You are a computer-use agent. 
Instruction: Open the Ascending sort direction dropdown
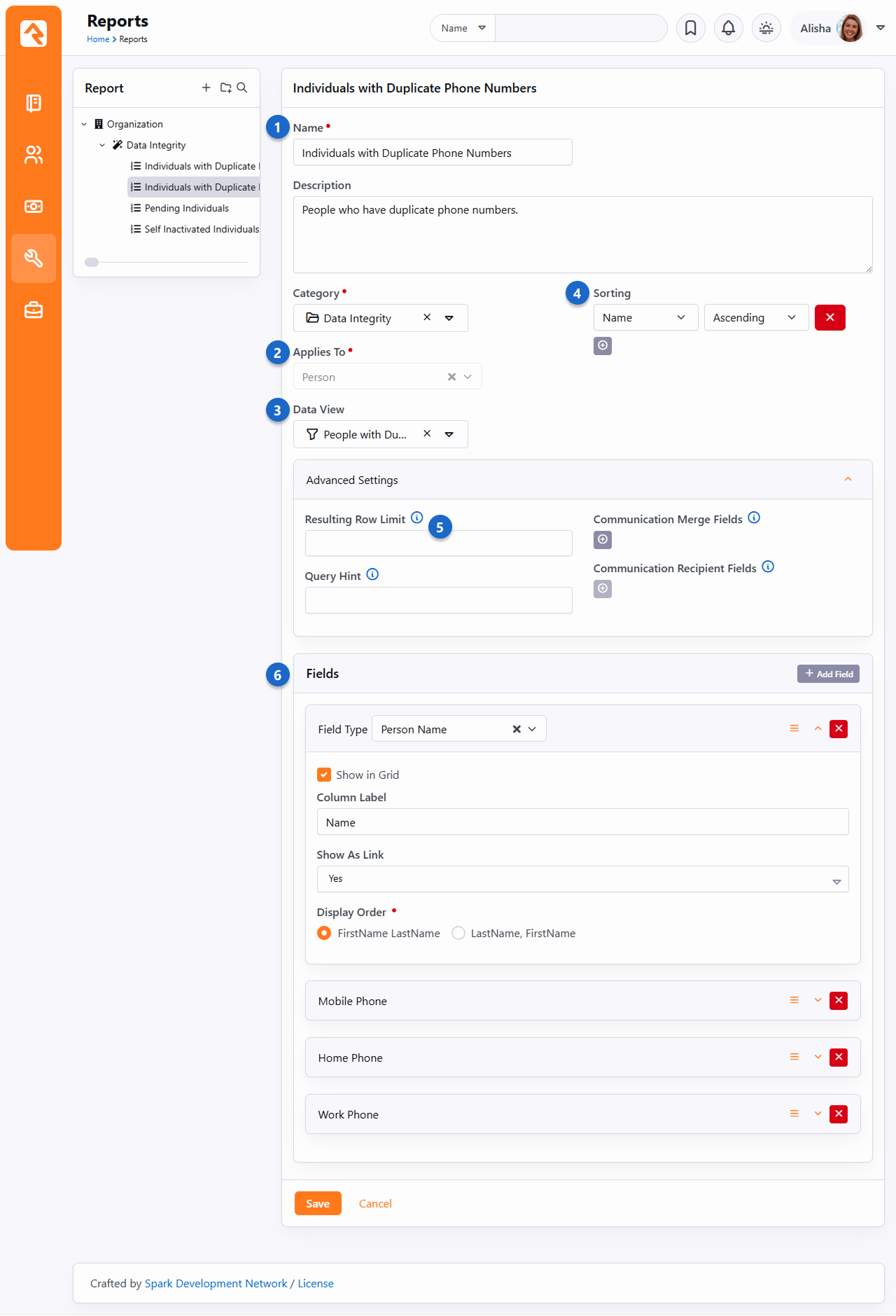pos(755,317)
